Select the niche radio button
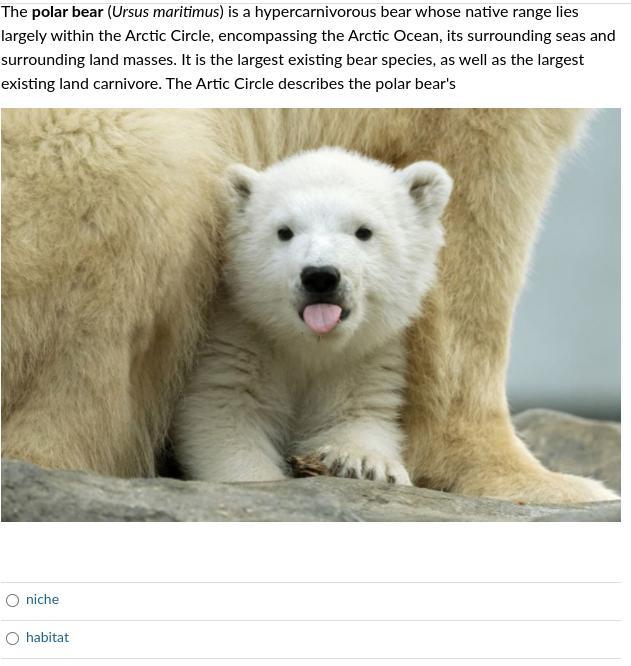Viewport: 631px width, 666px height. coord(12,600)
